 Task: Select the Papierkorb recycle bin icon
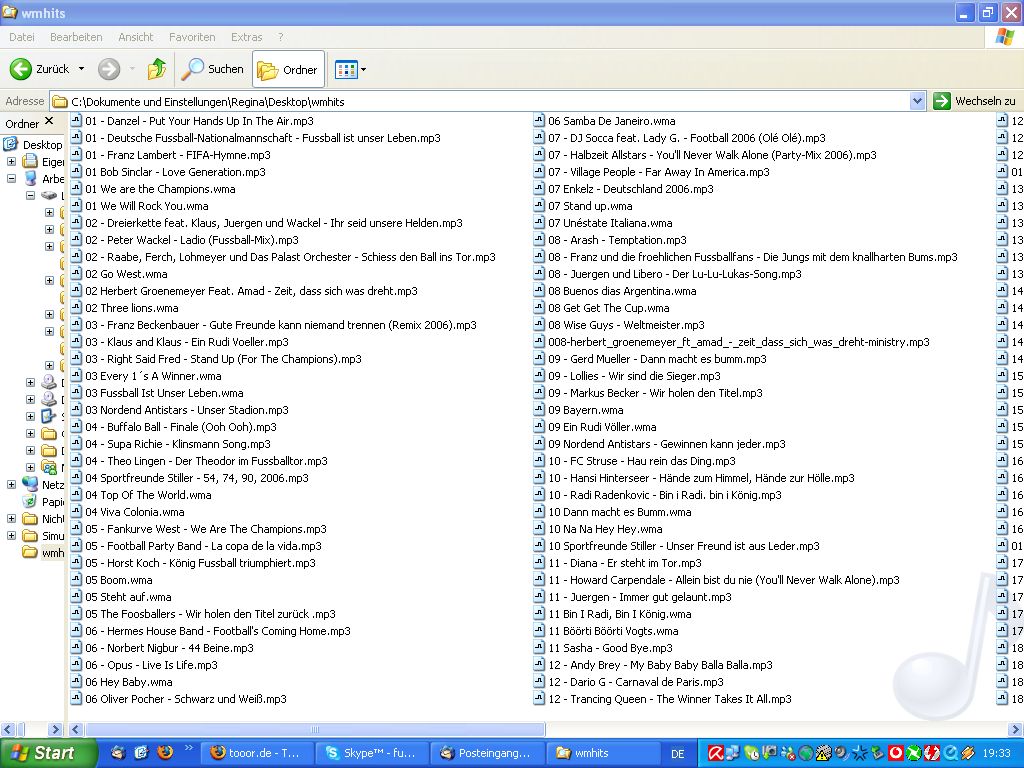point(30,502)
